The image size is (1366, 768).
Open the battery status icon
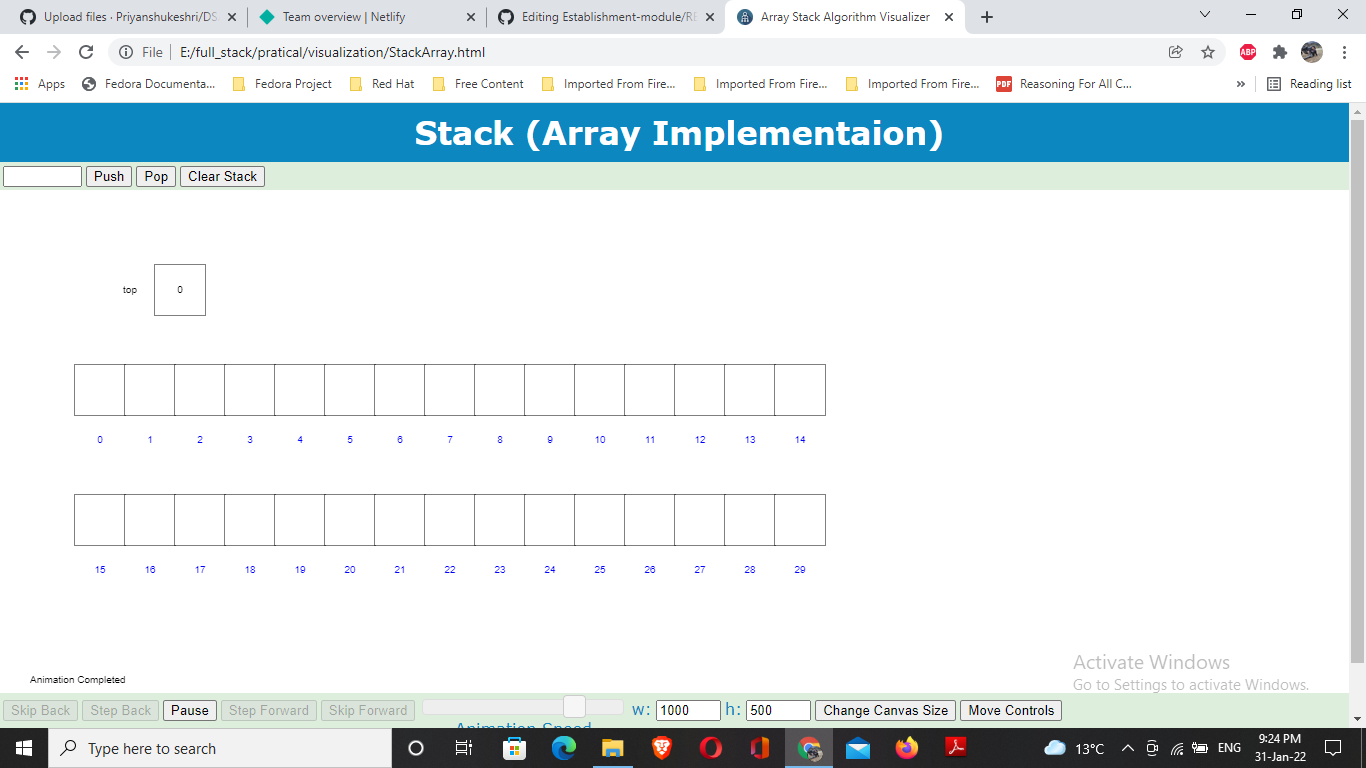click(x=1200, y=748)
